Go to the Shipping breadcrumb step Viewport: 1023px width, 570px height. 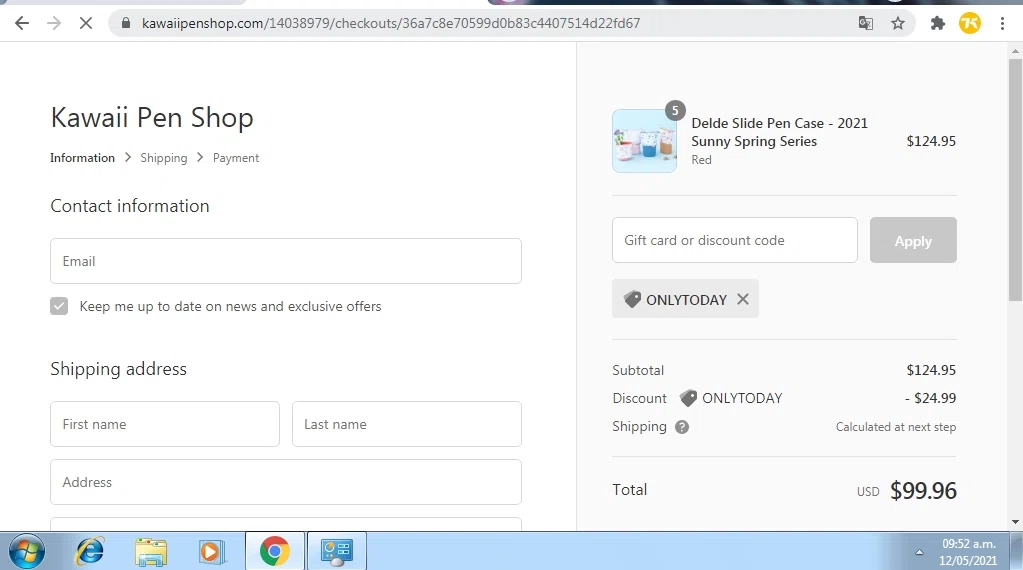tap(164, 158)
